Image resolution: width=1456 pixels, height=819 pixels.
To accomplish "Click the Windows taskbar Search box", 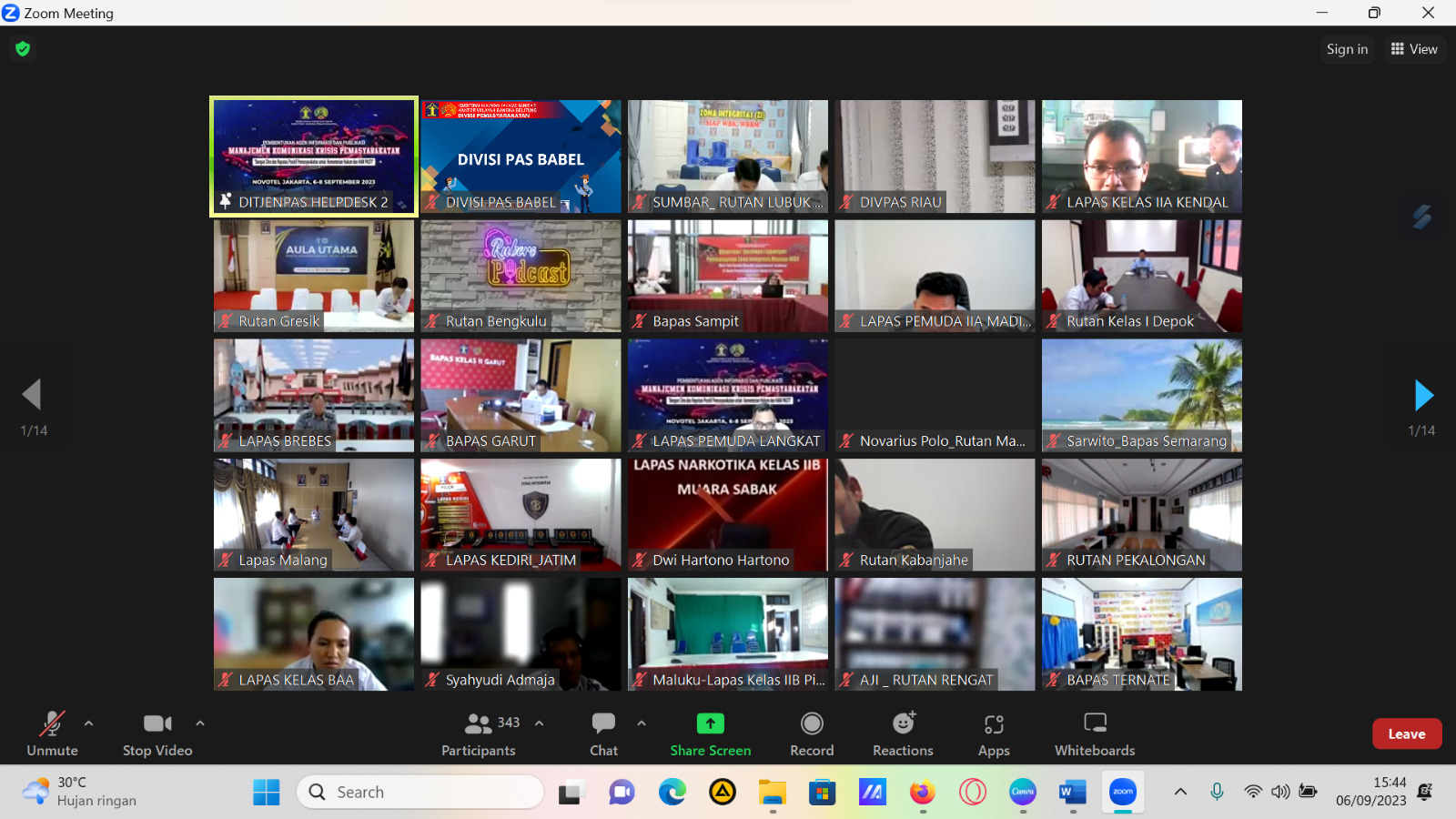I will point(420,792).
